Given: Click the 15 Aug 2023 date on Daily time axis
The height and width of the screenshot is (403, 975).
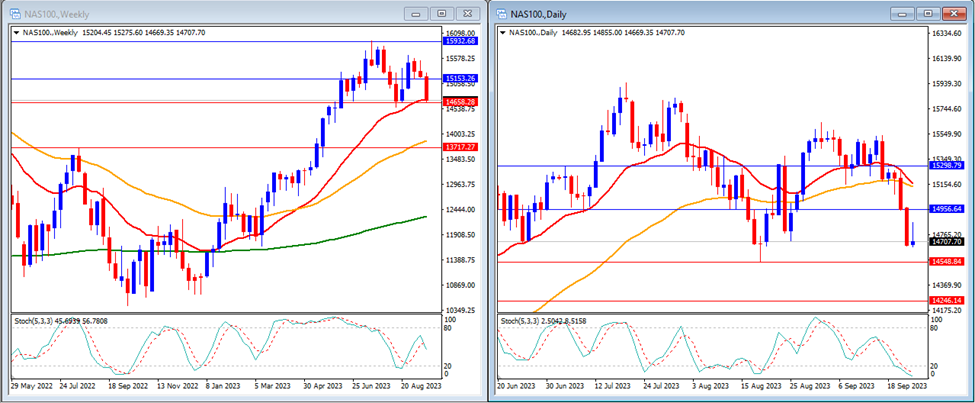Looking at the screenshot, I should (x=761, y=386).
